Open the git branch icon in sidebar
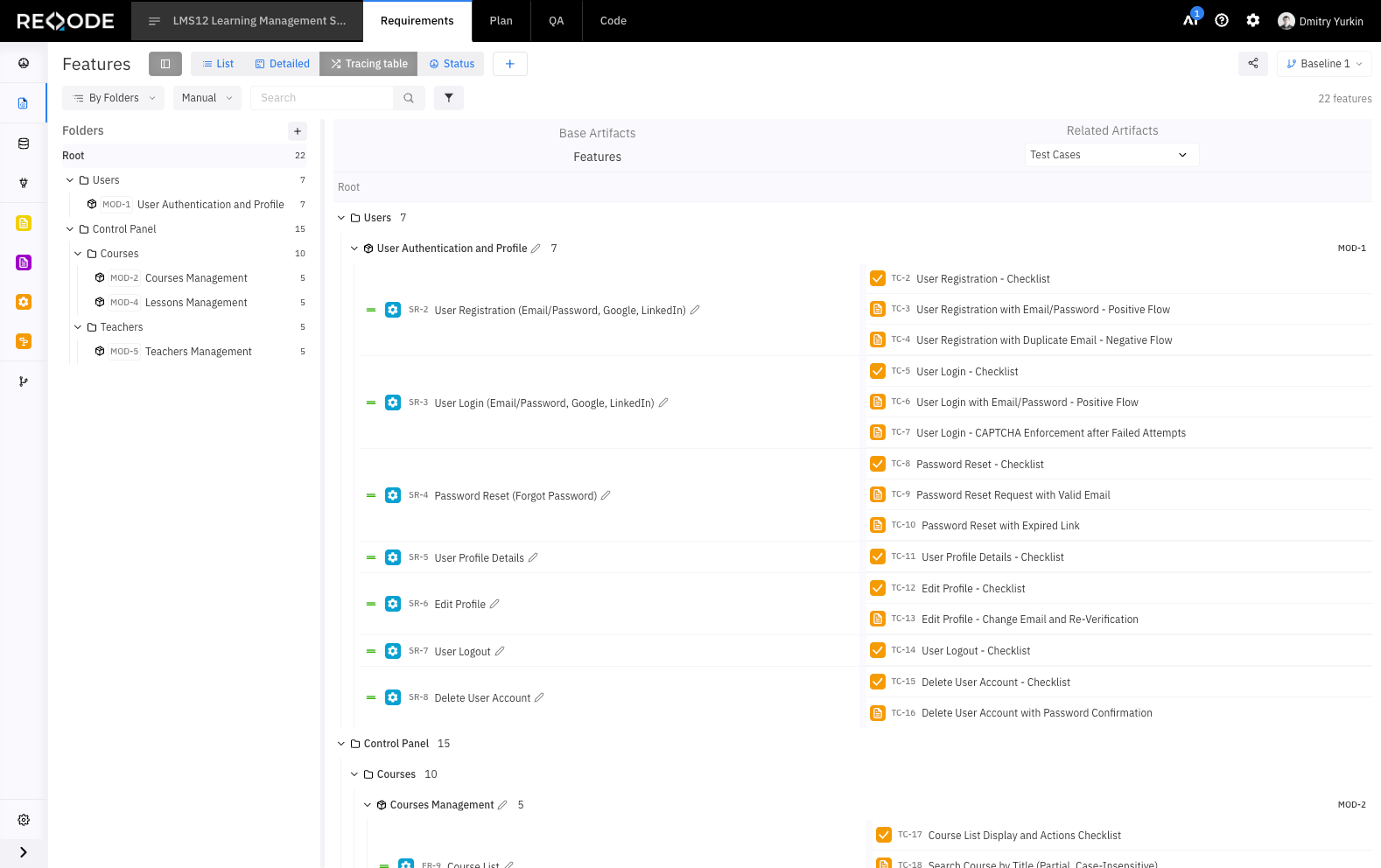 tap(24, 381)
